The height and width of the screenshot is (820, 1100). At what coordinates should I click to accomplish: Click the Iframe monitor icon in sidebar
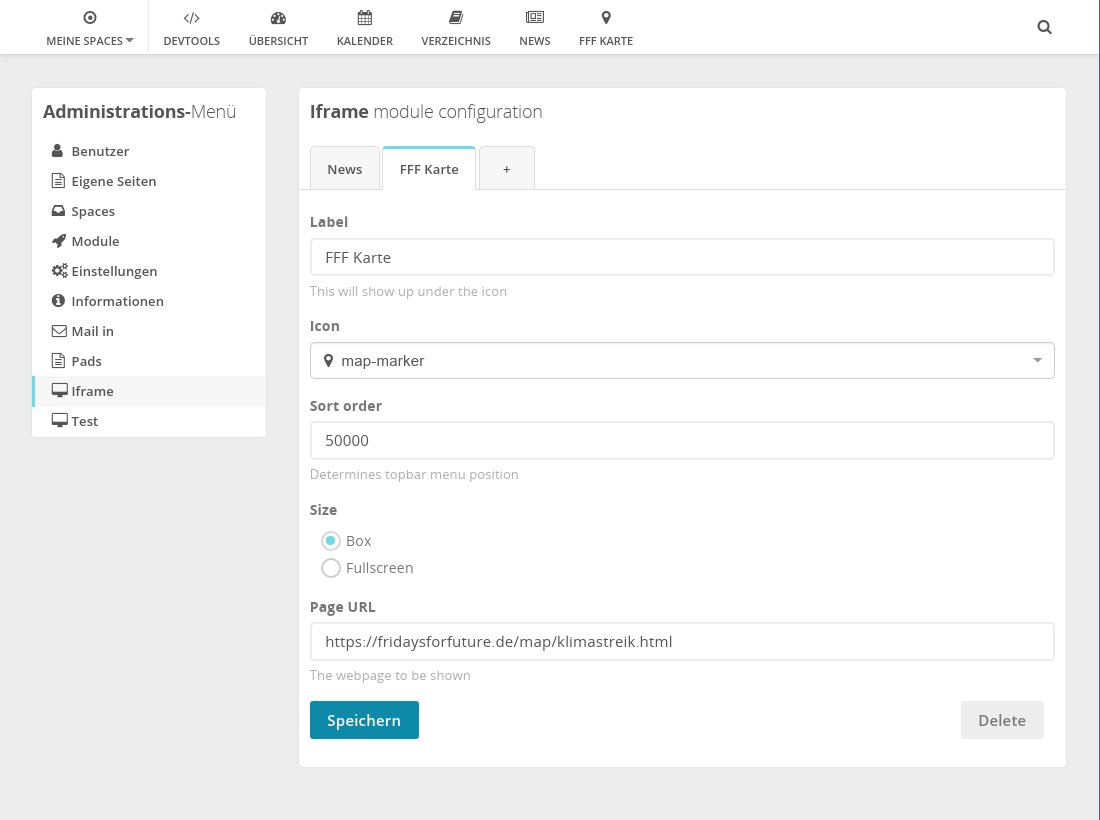pyautogui.click(x=60, y=391)
